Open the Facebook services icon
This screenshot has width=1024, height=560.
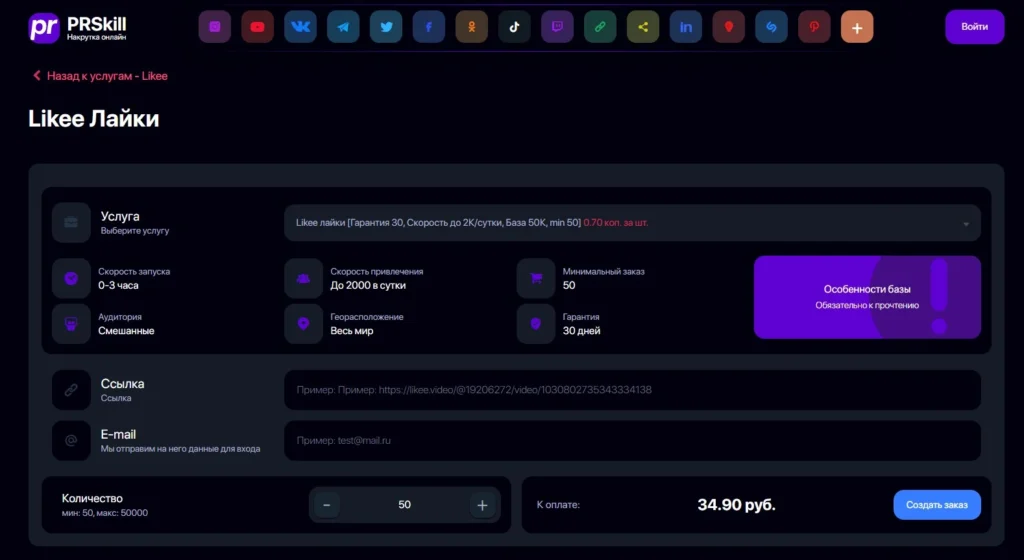[x=429, y=27]
